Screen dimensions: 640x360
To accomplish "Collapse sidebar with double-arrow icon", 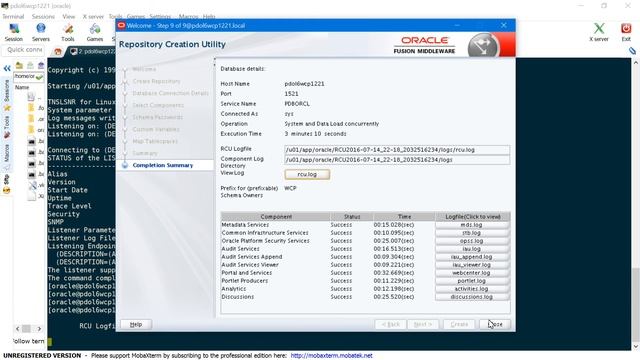I will point(7,68).
